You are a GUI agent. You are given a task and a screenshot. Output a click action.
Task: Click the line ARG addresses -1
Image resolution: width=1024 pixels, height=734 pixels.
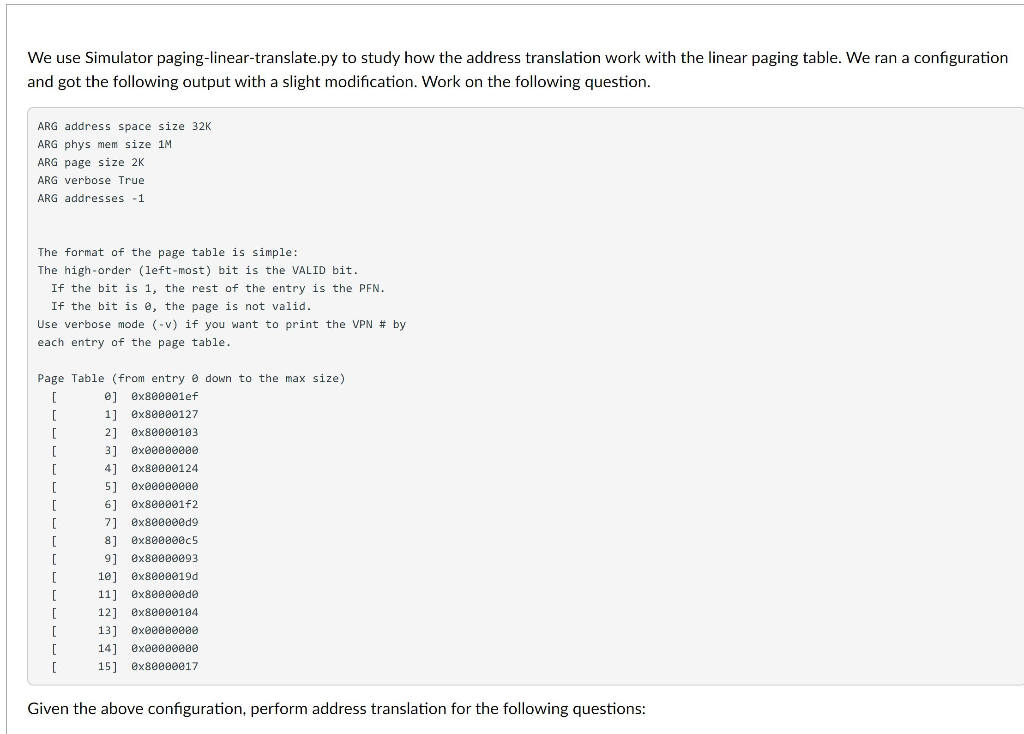click(94, 198)
